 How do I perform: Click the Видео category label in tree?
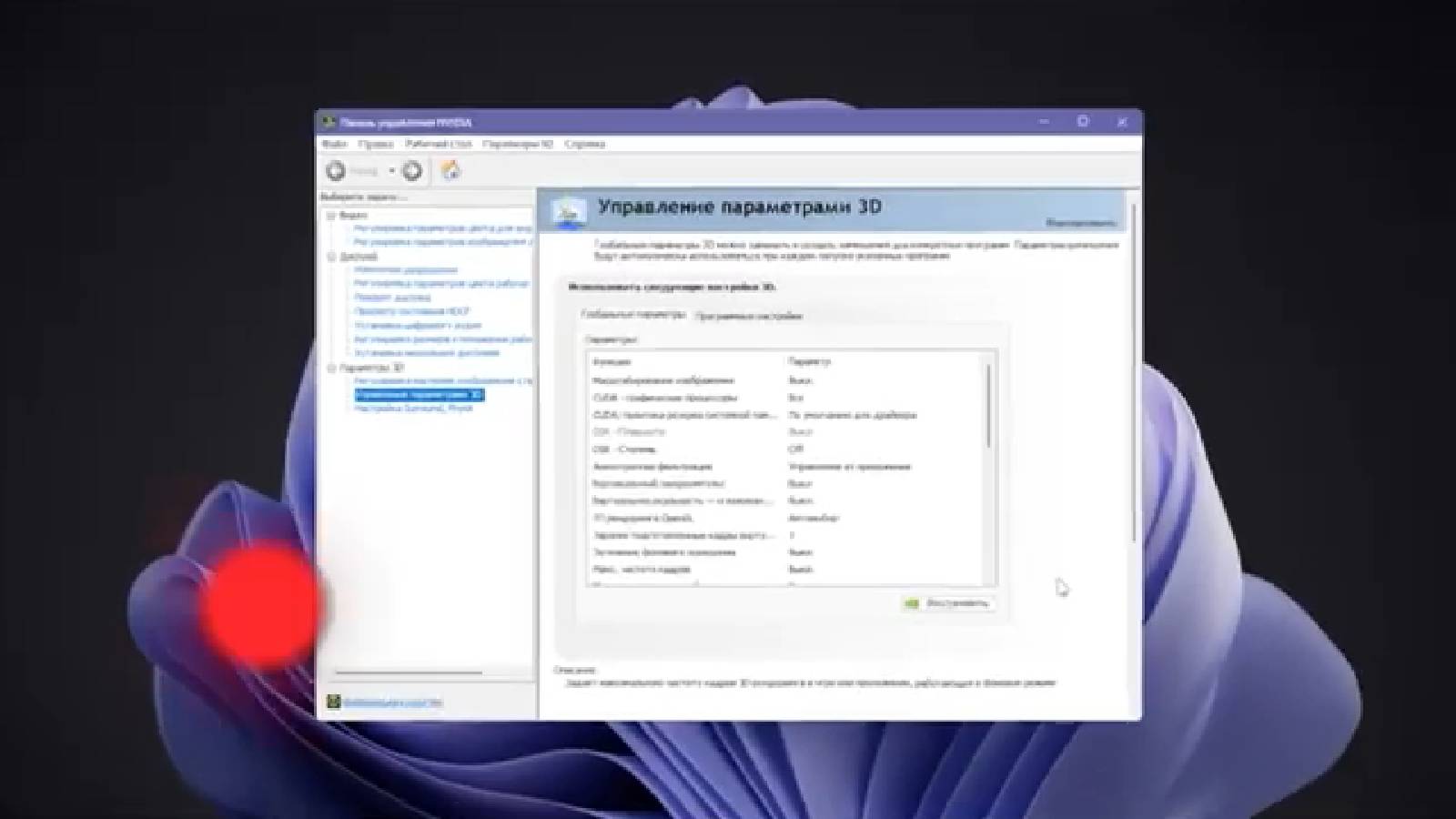click(353, 216)
